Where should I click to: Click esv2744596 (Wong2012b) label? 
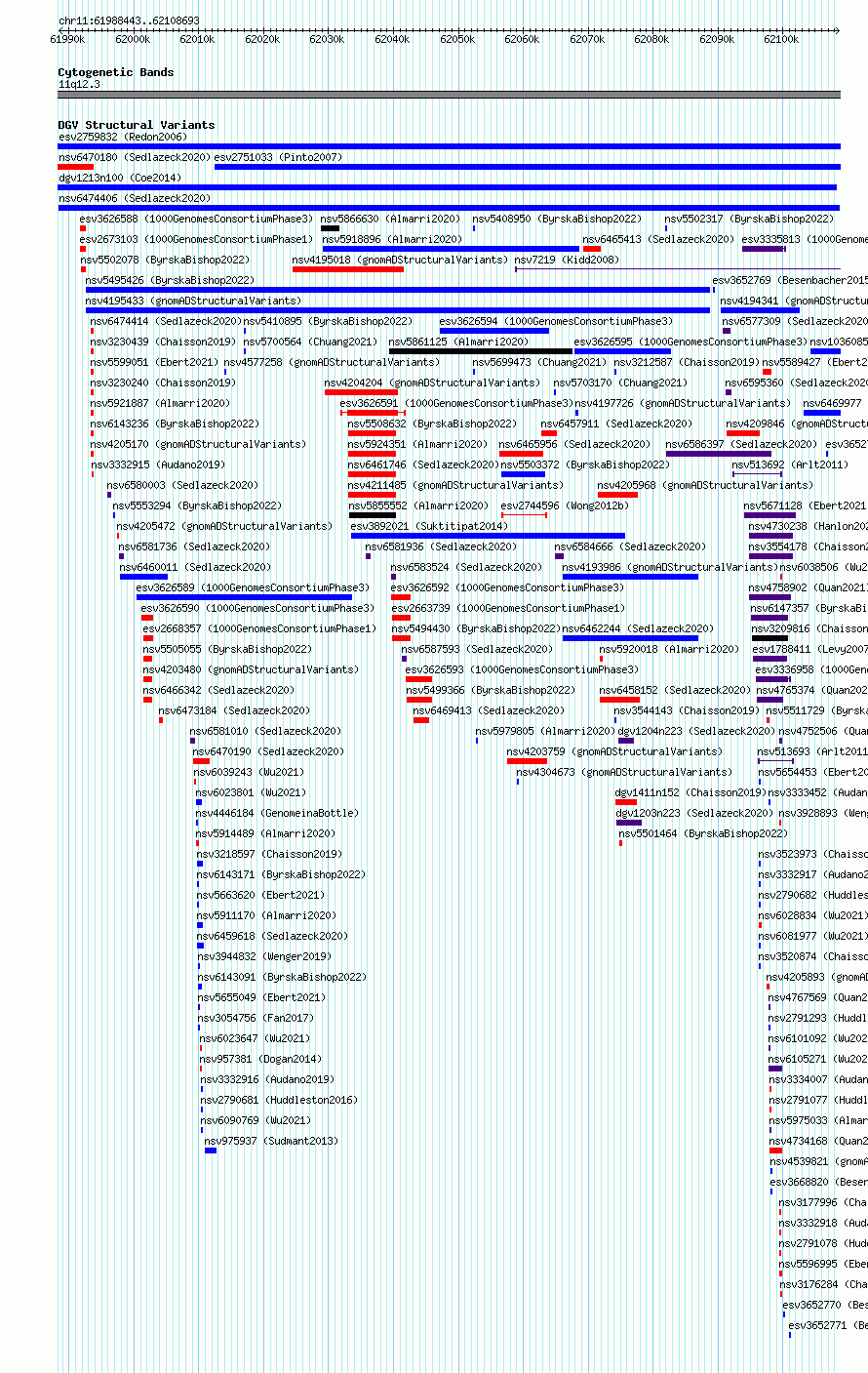click(x=565, y=505)
